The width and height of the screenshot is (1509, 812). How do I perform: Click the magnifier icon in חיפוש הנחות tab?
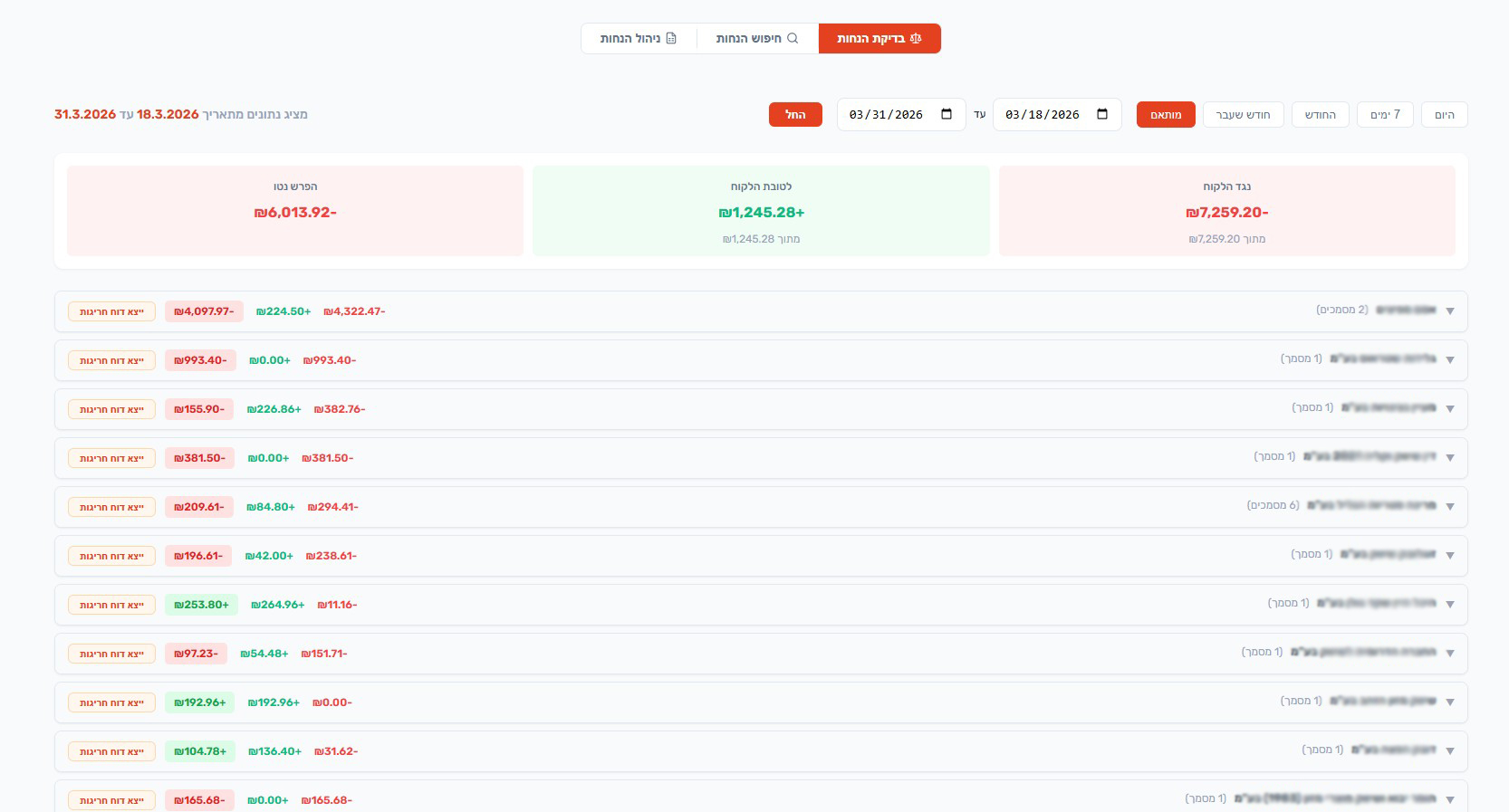(x=793, y=39)
